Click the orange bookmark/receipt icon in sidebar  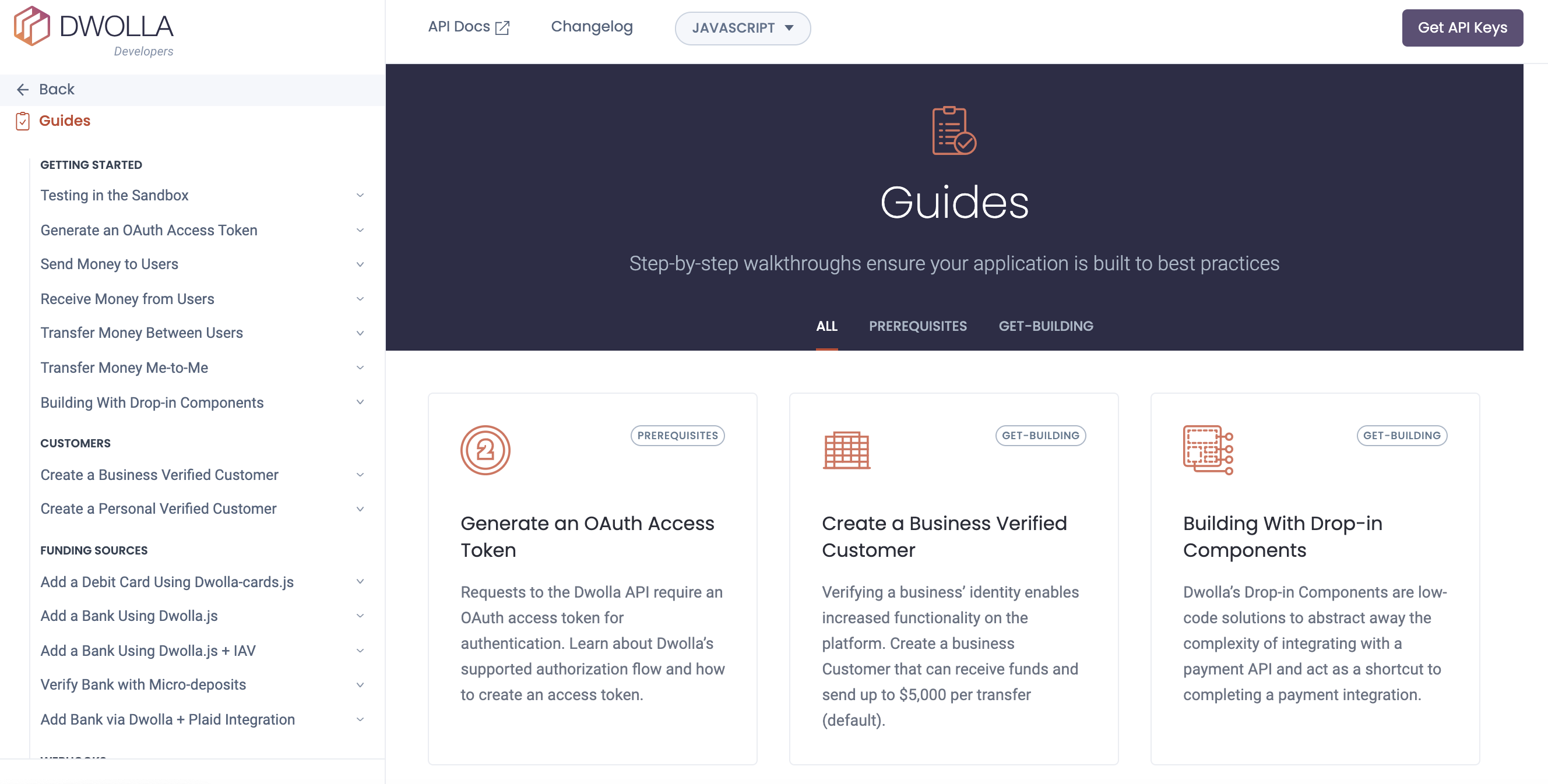[22, 120]
